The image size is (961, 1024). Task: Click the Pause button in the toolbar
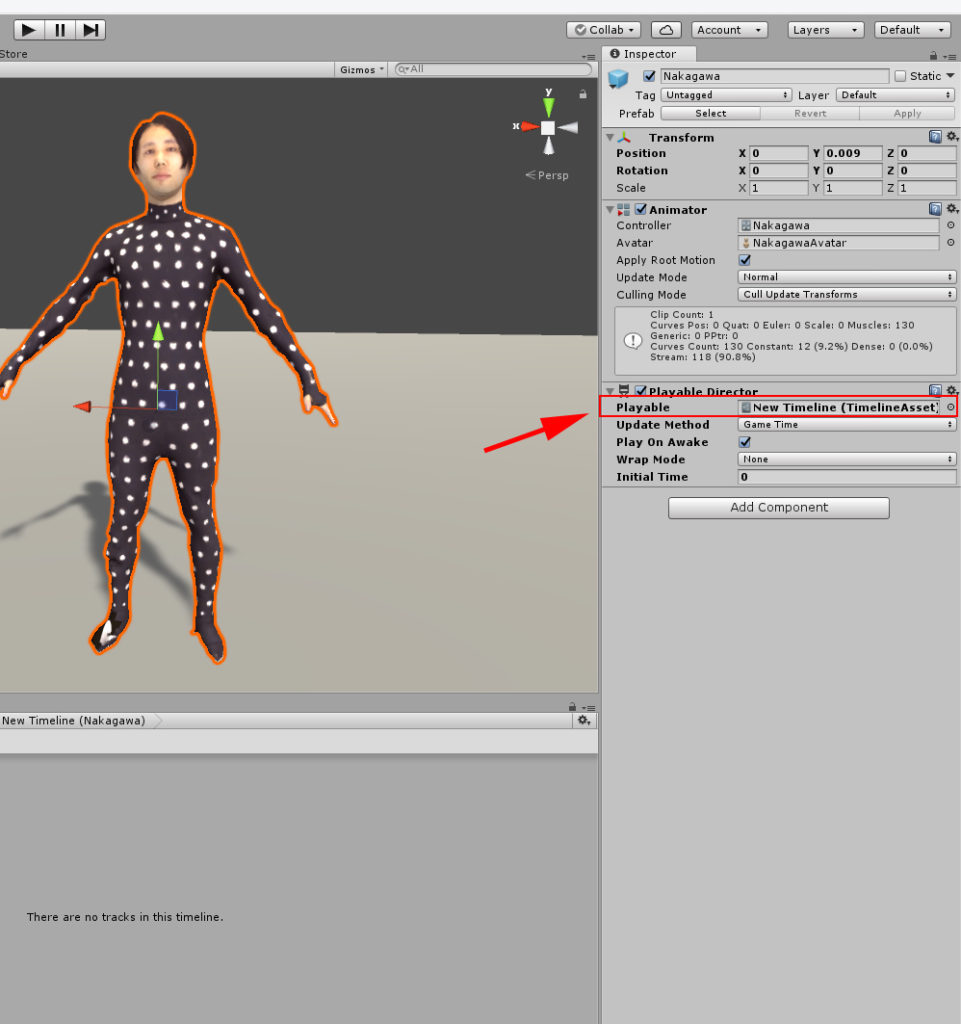tap(59, 29)
